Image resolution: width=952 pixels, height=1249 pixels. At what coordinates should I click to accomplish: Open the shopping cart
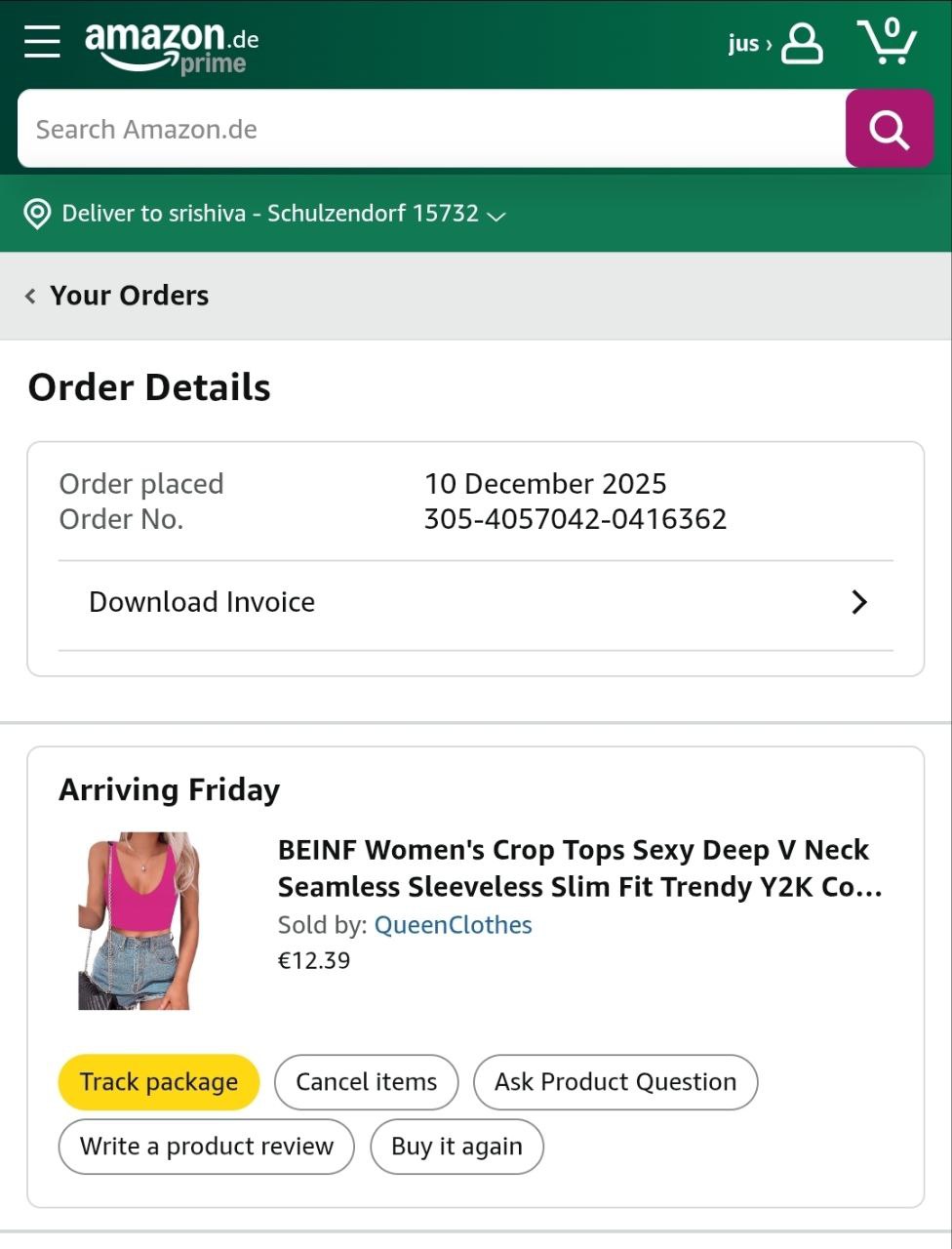point(888,42)
